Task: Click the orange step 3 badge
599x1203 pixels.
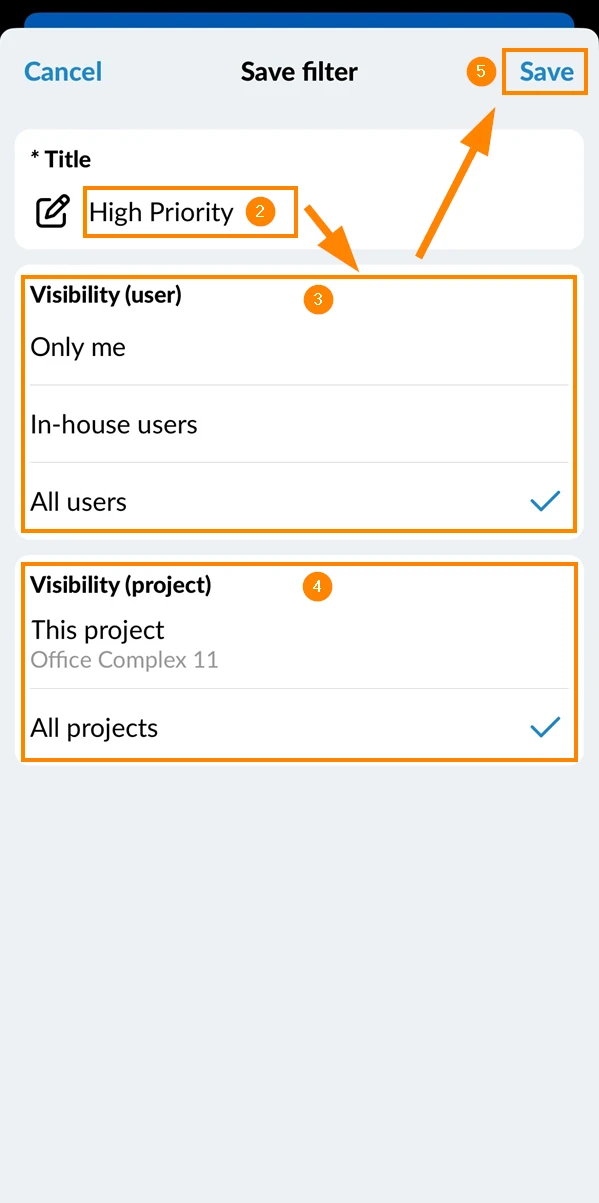Action: click(317, 299)
